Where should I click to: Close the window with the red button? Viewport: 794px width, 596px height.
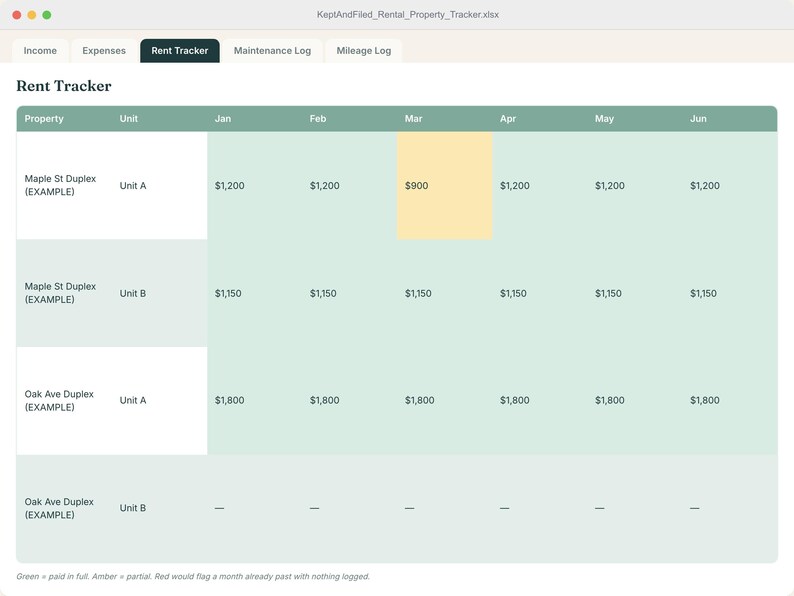tap(17, 15)
